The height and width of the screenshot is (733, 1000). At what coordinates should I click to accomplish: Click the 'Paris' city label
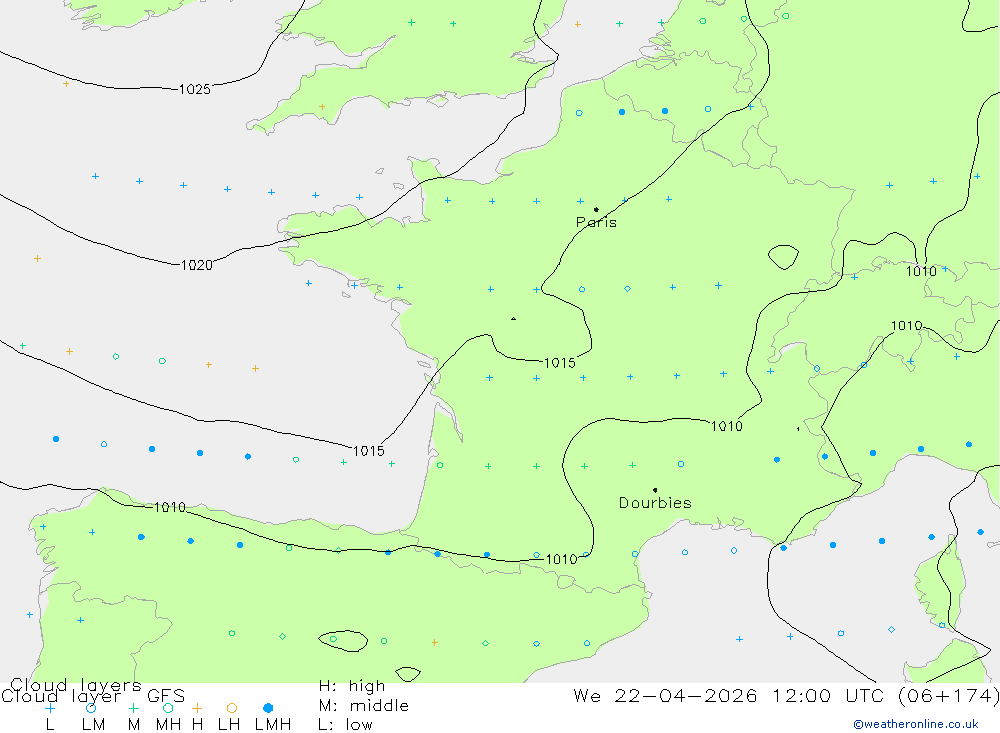click(x=596, y=222)
